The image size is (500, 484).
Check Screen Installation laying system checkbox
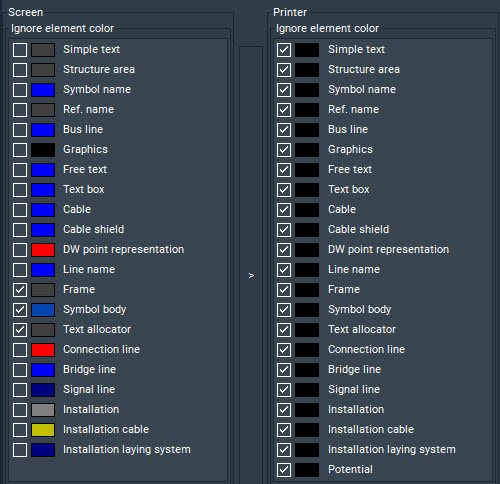[x=20, y=450]
